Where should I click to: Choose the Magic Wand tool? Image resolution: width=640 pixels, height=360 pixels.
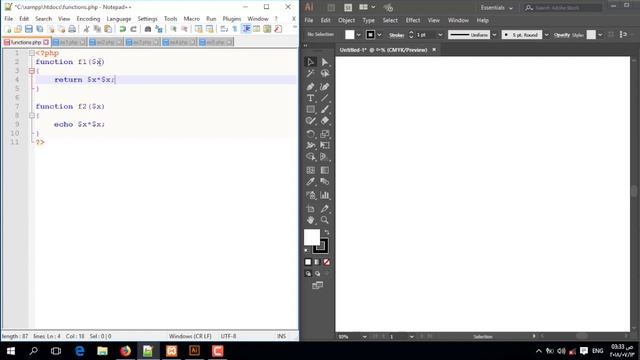pyautogui.click(x=310, y=73)
